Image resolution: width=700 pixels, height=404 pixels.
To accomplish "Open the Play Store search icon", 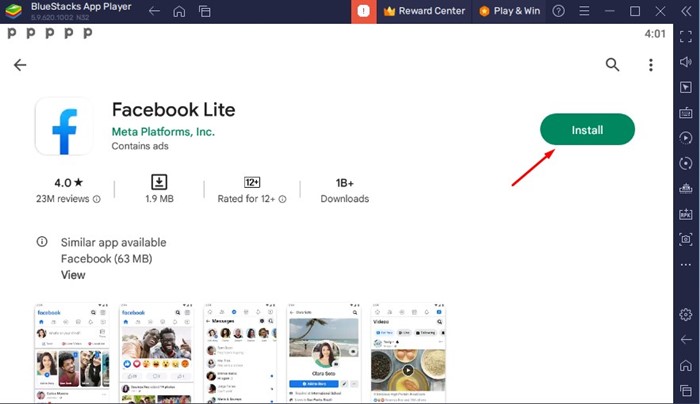I will tap(612, 65).
